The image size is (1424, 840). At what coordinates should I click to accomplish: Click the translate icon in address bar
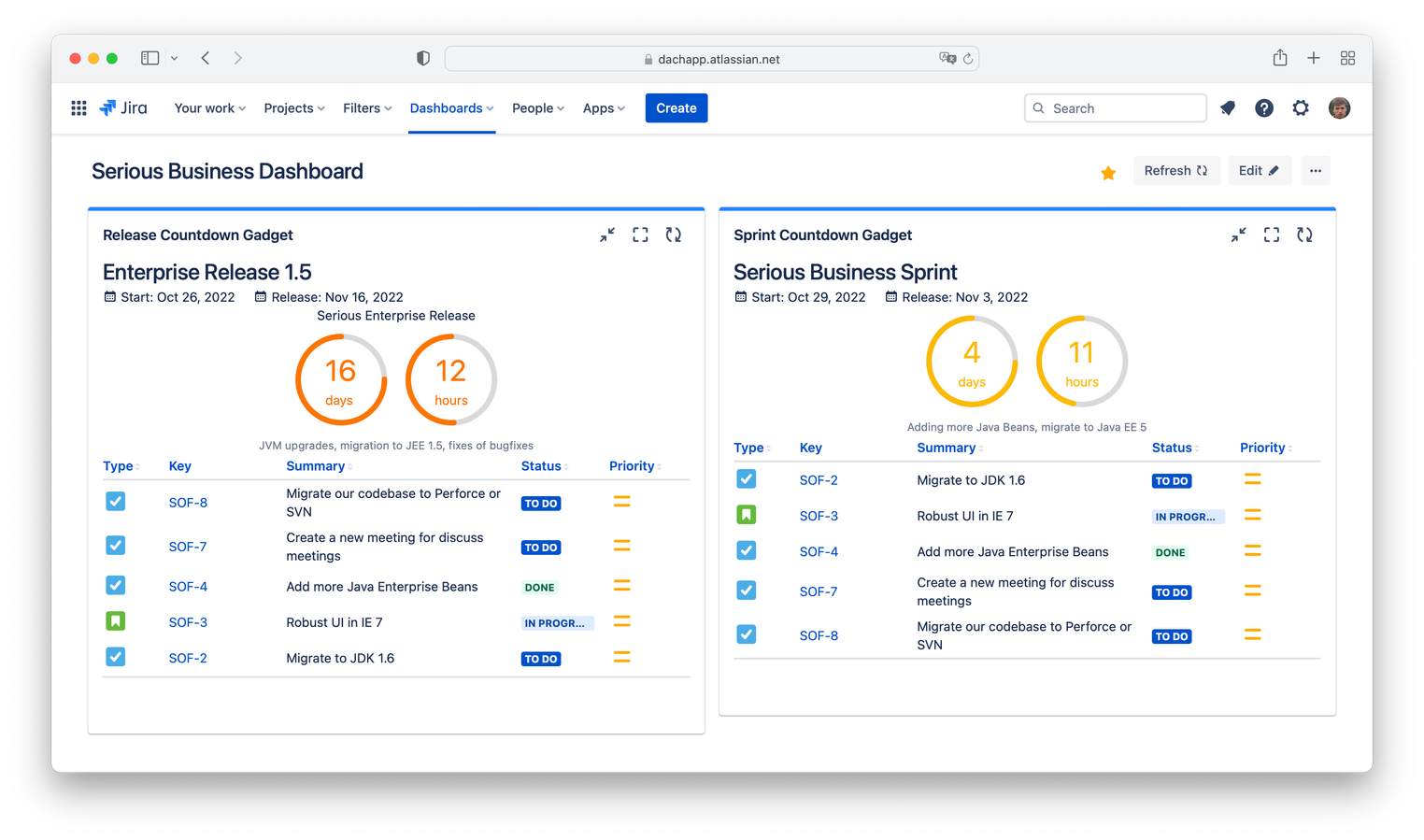947,58
